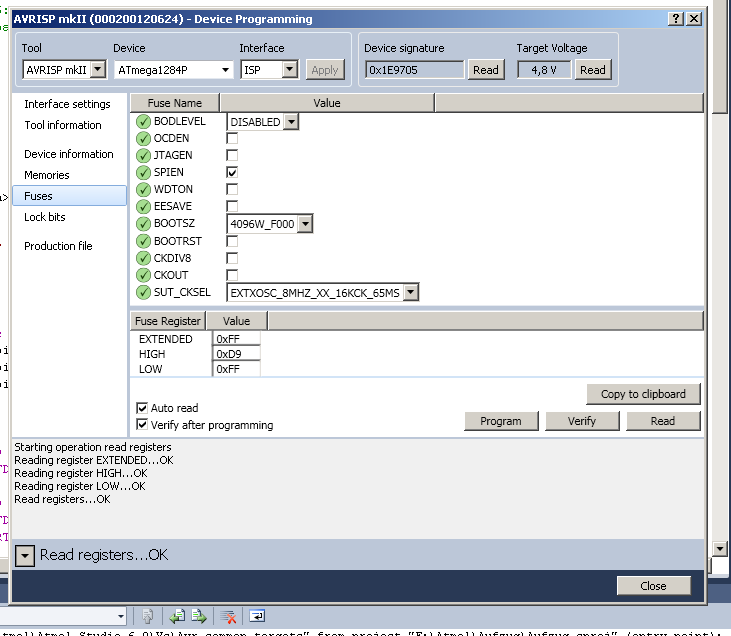Enable the BOOTRST fuse checkbox
Screen dimensions: 731x636
pos(232,241)
